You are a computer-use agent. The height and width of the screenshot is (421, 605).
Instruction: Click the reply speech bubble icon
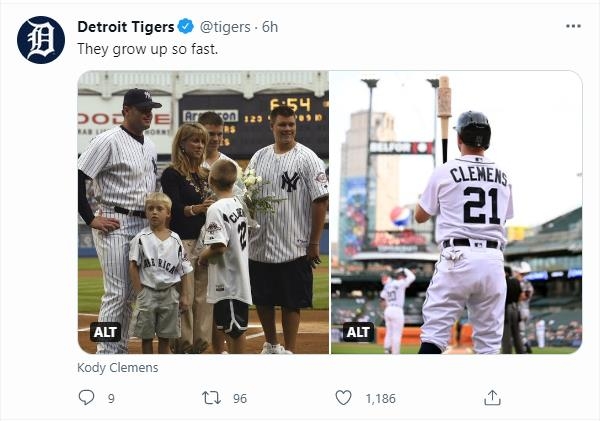pyautogui.click(x=86, y=398)
